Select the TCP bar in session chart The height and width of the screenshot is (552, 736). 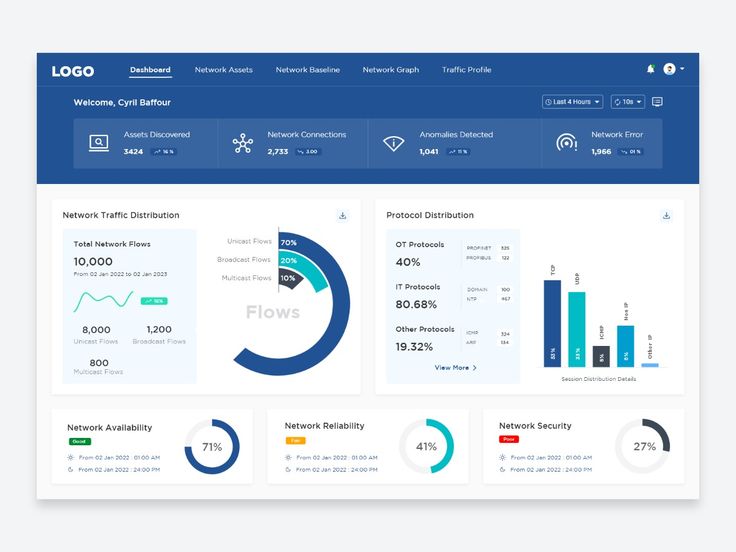[x=552, y=323]
